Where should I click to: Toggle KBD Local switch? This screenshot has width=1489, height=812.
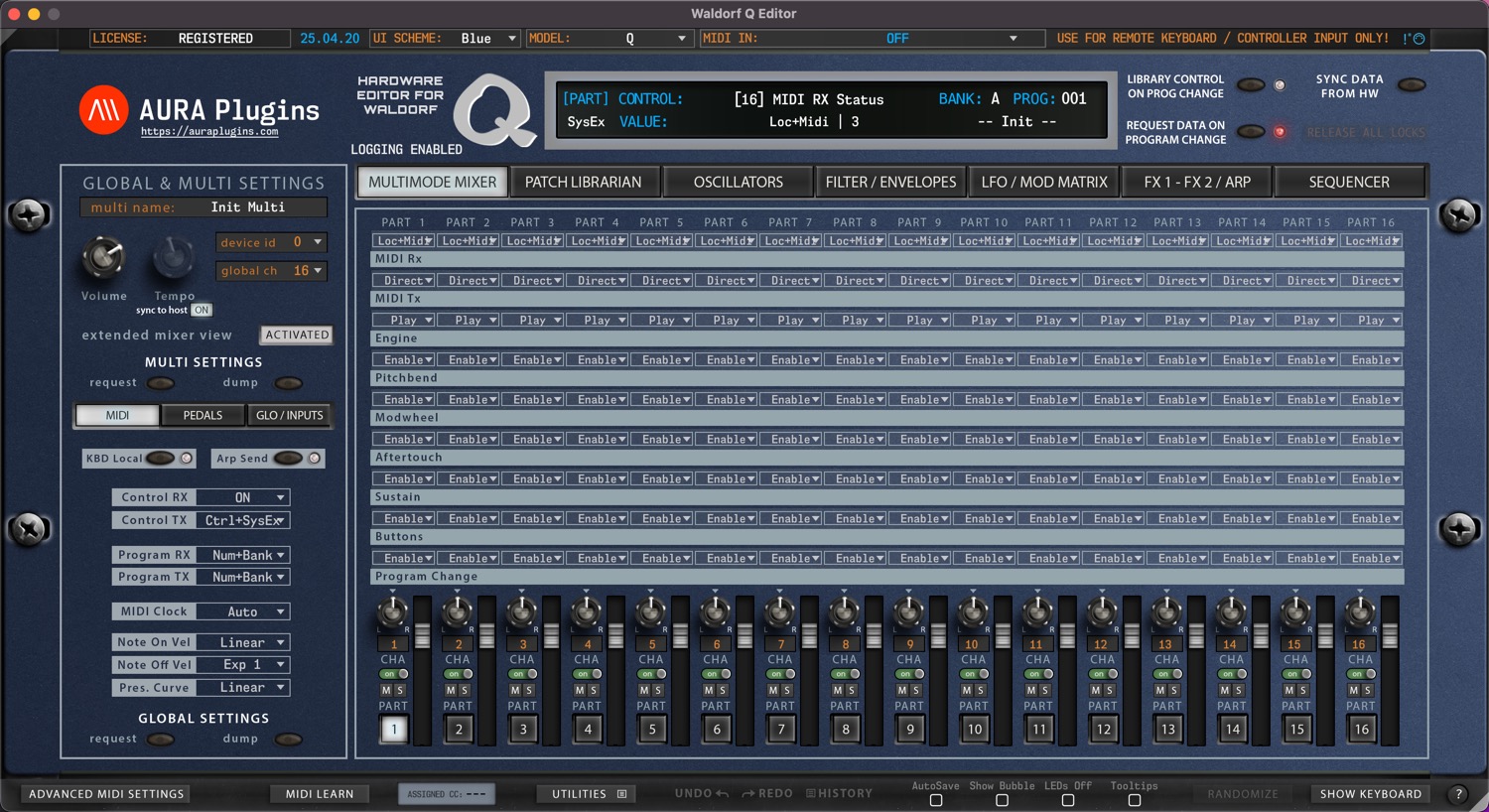pyautogui.click(x=160, y=459)
